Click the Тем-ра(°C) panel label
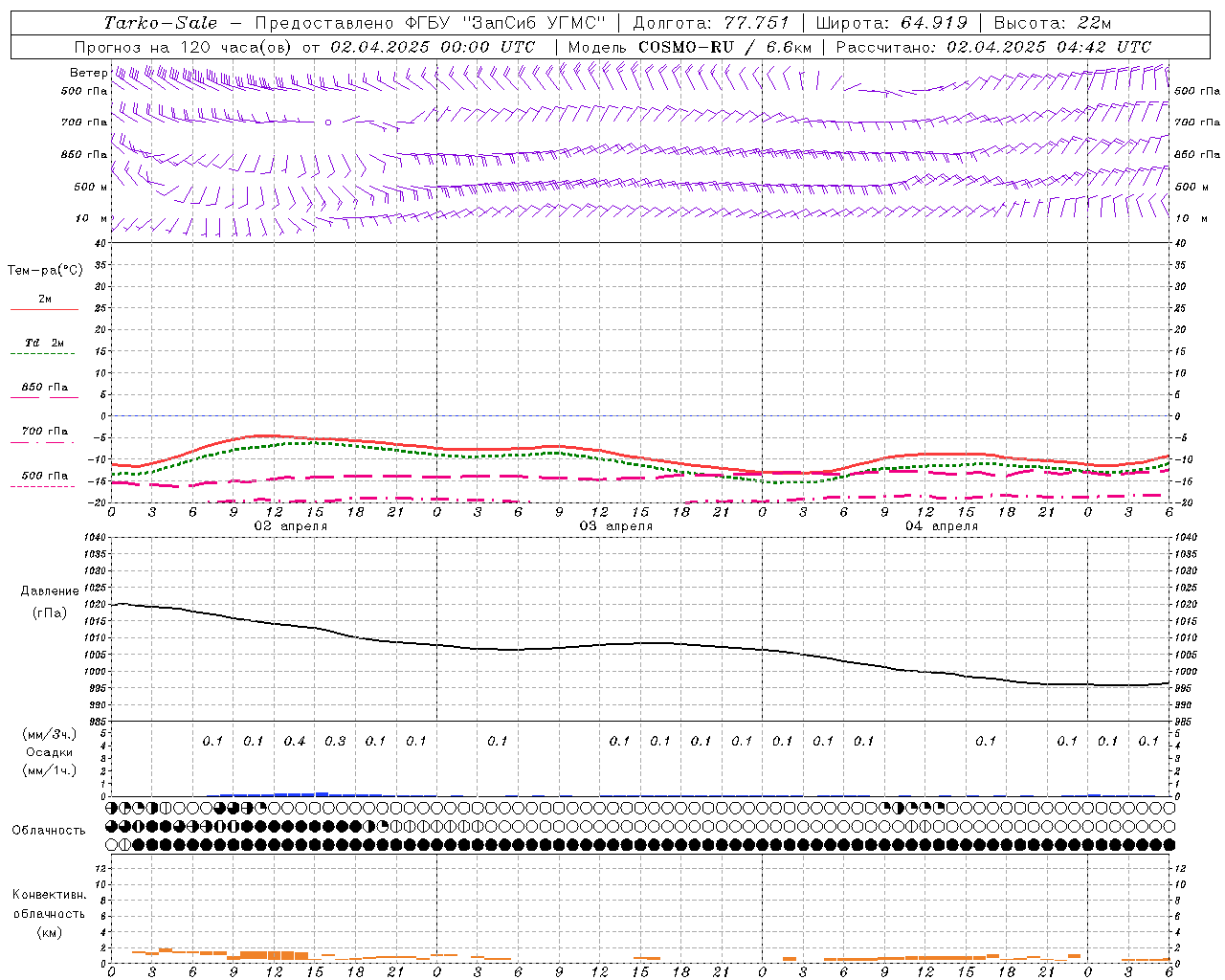 pos(45,271)
